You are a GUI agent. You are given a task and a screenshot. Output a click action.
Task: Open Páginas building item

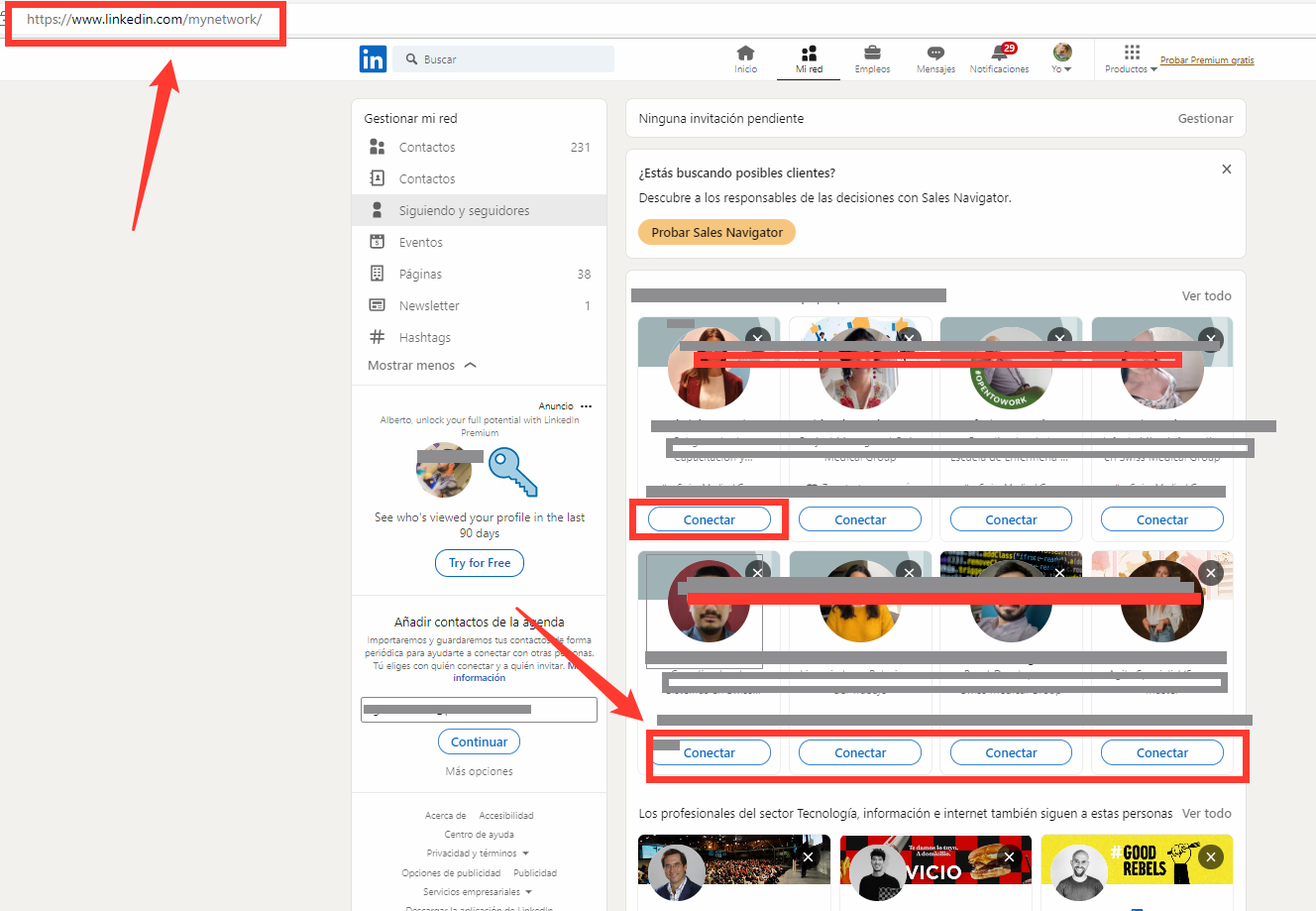click(x=480, y=274)
